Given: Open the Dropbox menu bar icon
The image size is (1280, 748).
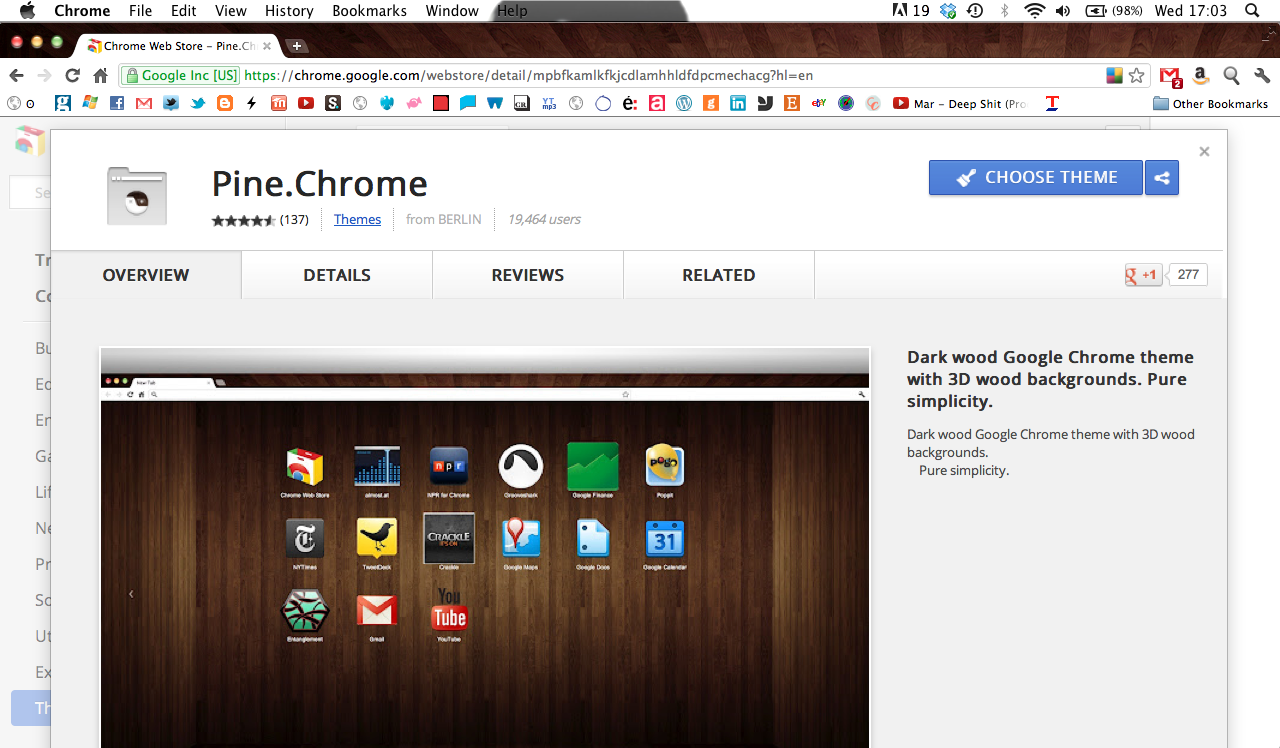Looking at the screenshot, I should click(x=948, y=11).
